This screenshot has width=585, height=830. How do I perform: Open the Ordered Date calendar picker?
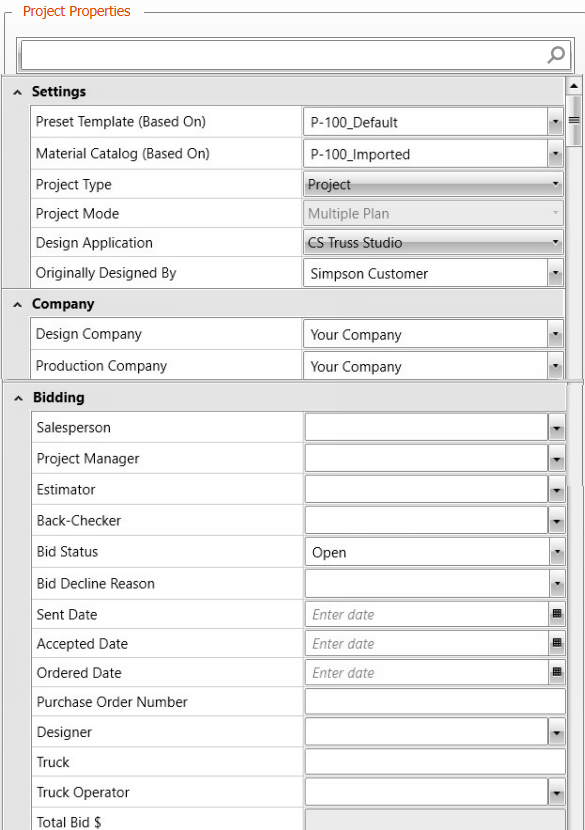[556, 672]
